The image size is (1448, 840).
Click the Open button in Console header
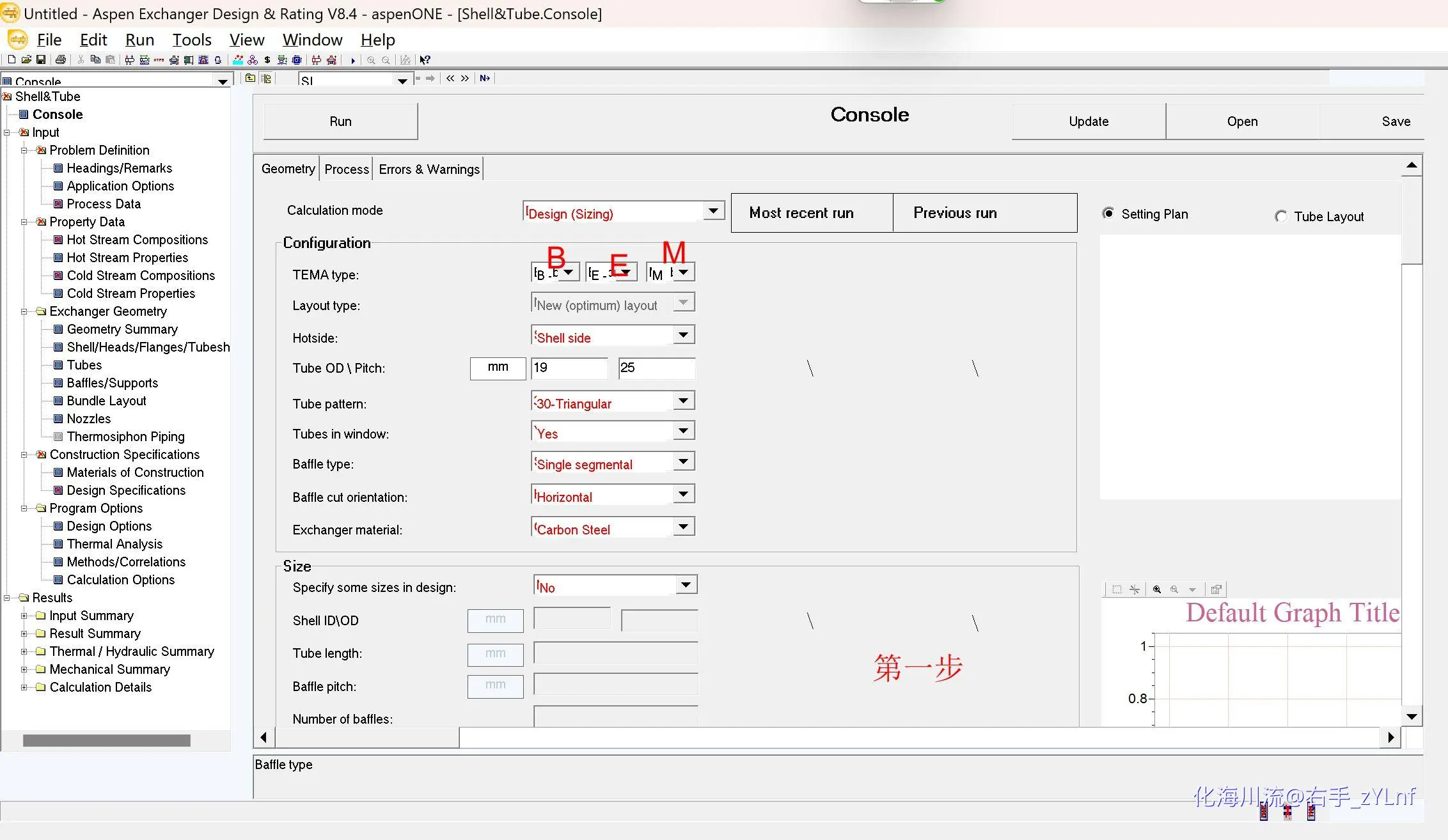coord(1242,121)
